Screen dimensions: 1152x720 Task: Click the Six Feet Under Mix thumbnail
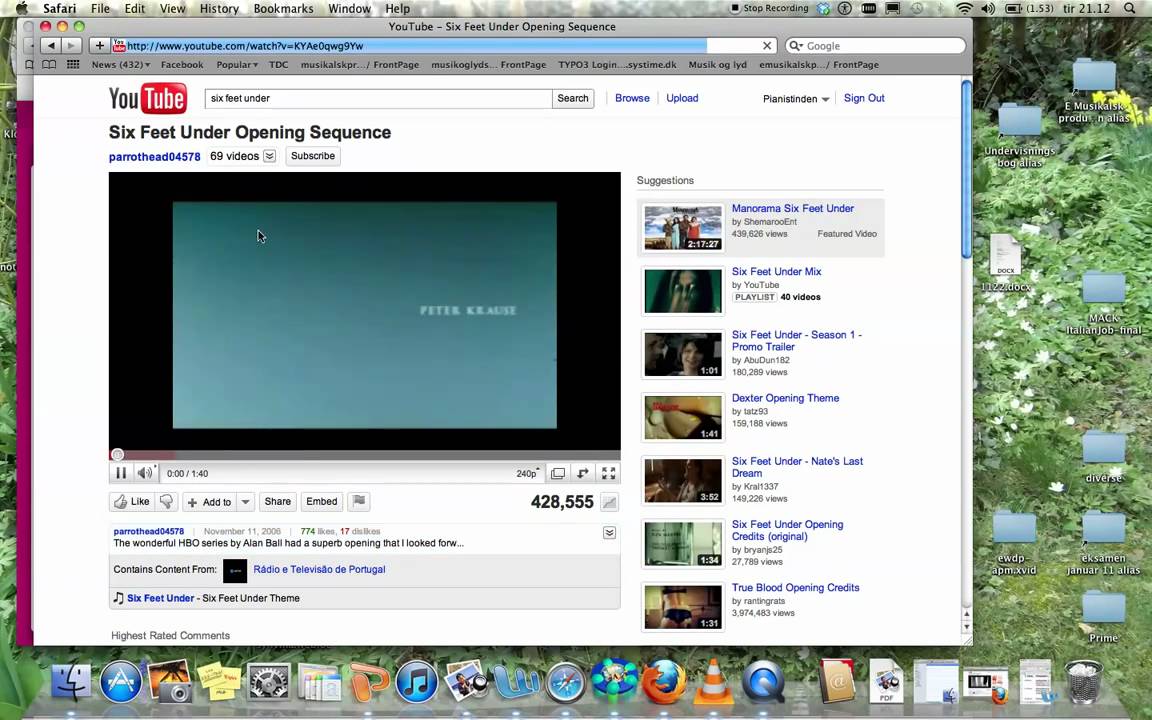(x=683, y=291)
